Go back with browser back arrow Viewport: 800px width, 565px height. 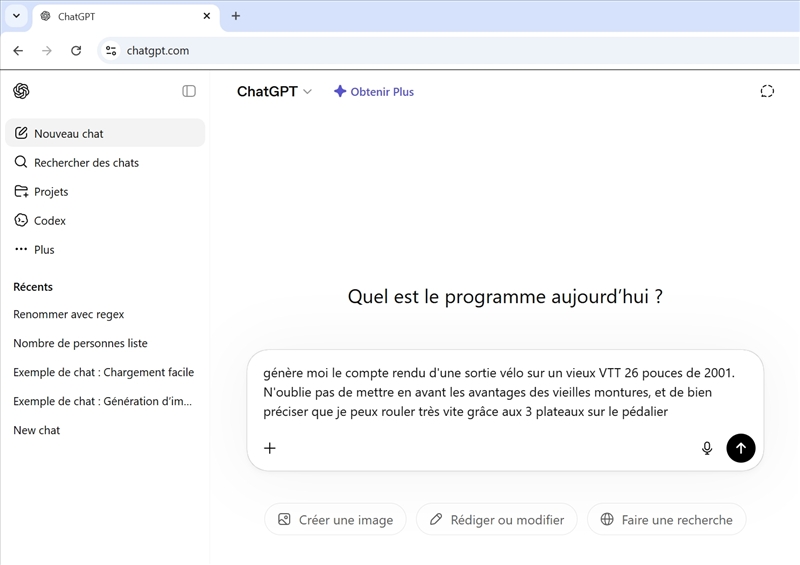pyautogui.click(x=18, y=51)
